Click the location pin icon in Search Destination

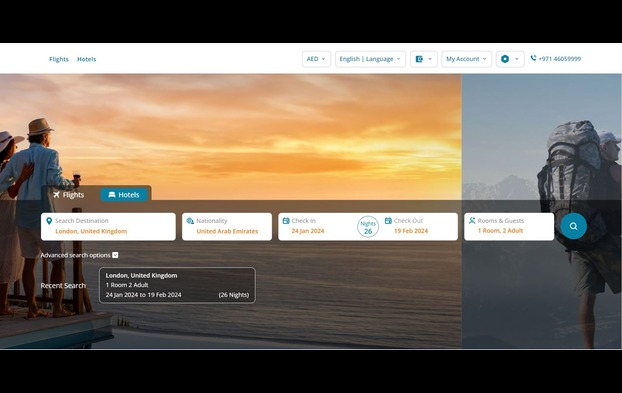(x=49, y=221)
